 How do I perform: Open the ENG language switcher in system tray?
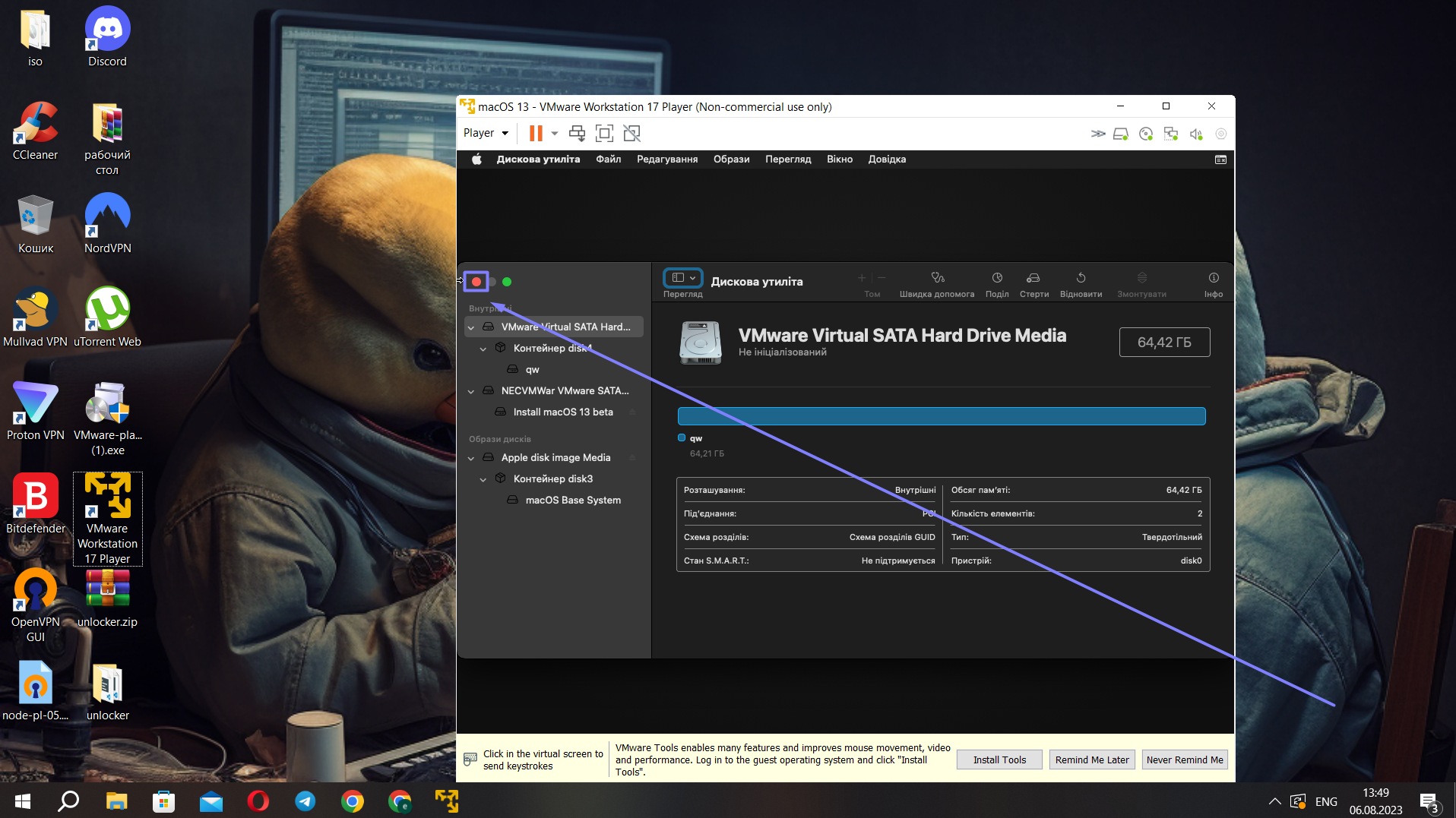(x=1326, y=801)
